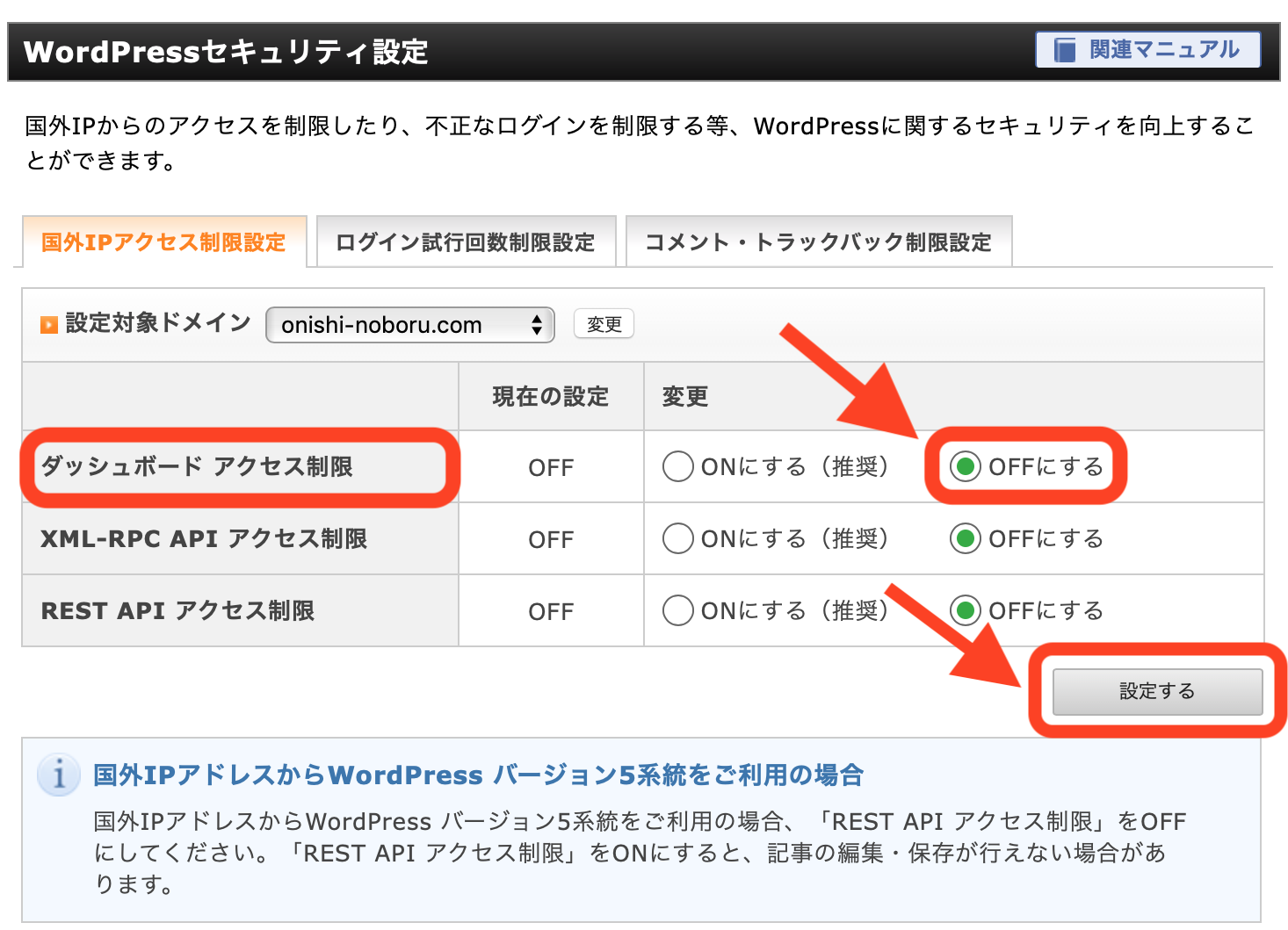Click the 現在の設定 column header
Viewport: 1288px width, 930px height.
pos(551,396)
